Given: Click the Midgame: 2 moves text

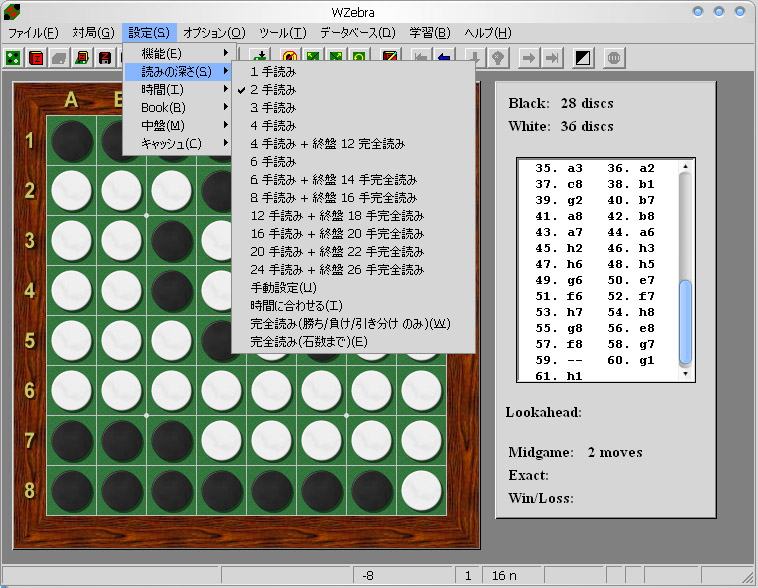Looking at the screenshot, I should click(575, 453).
